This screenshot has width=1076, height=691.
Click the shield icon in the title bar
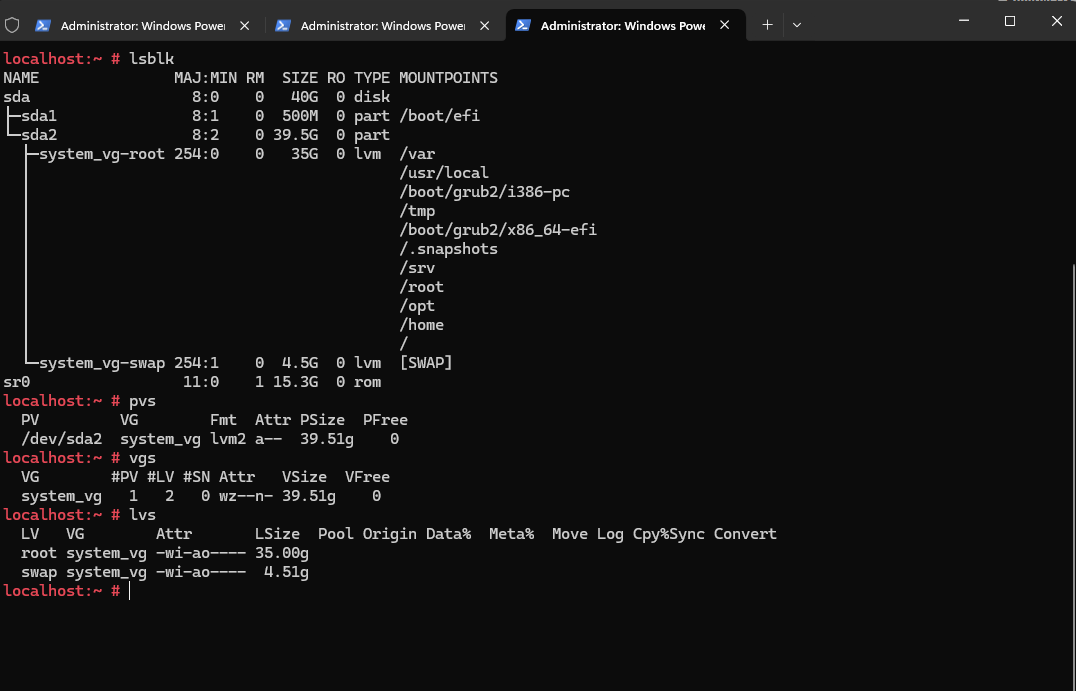point(12,25)
